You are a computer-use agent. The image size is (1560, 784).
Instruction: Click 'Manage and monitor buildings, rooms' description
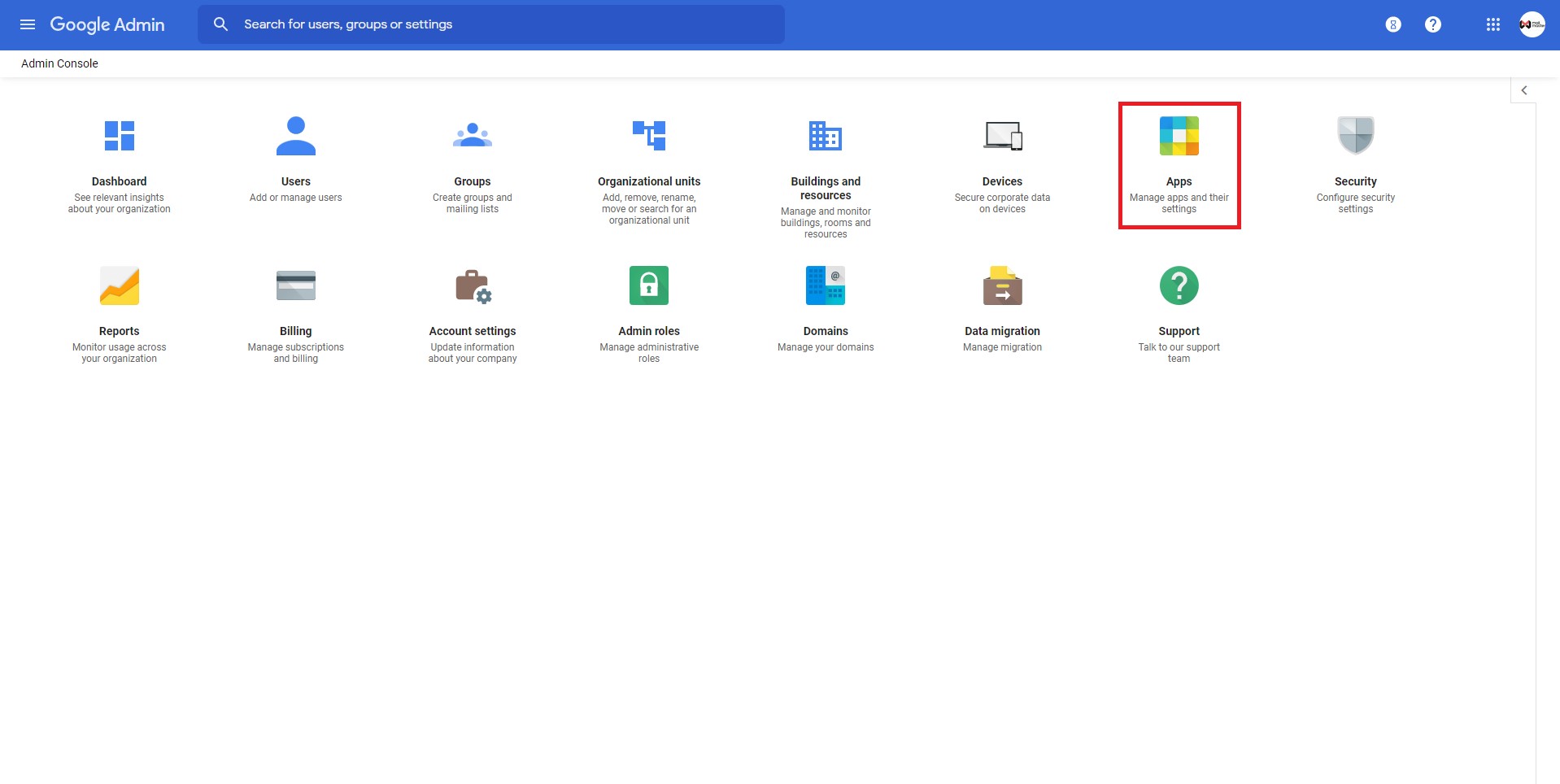click(826, 223)
